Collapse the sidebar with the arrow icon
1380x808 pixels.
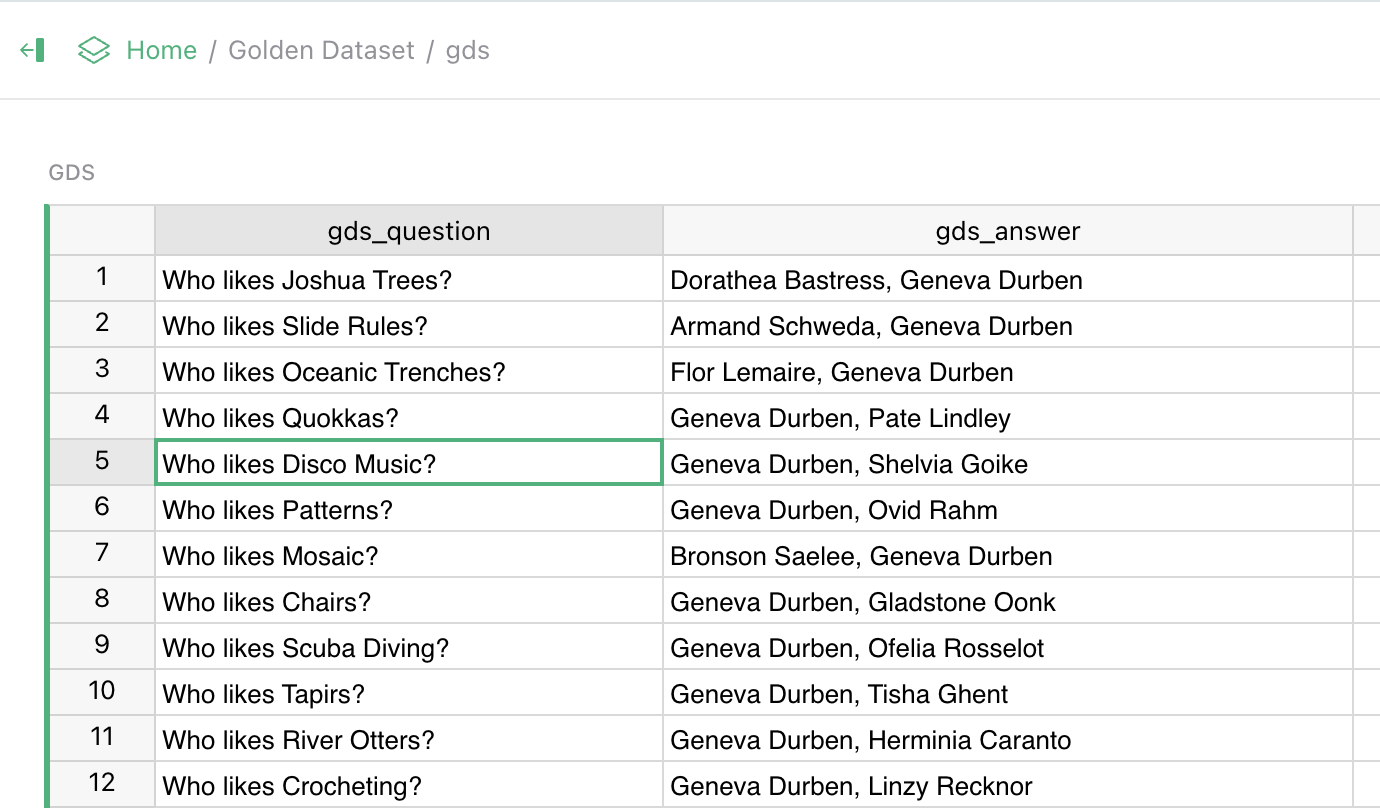coord(32,50)
